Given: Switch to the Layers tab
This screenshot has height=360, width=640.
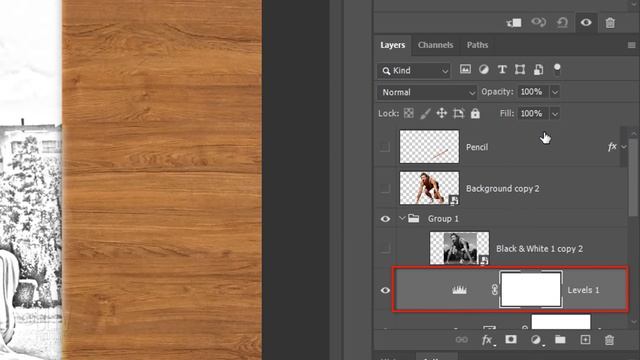Looking at the screenshot, I should click(393, 45).
